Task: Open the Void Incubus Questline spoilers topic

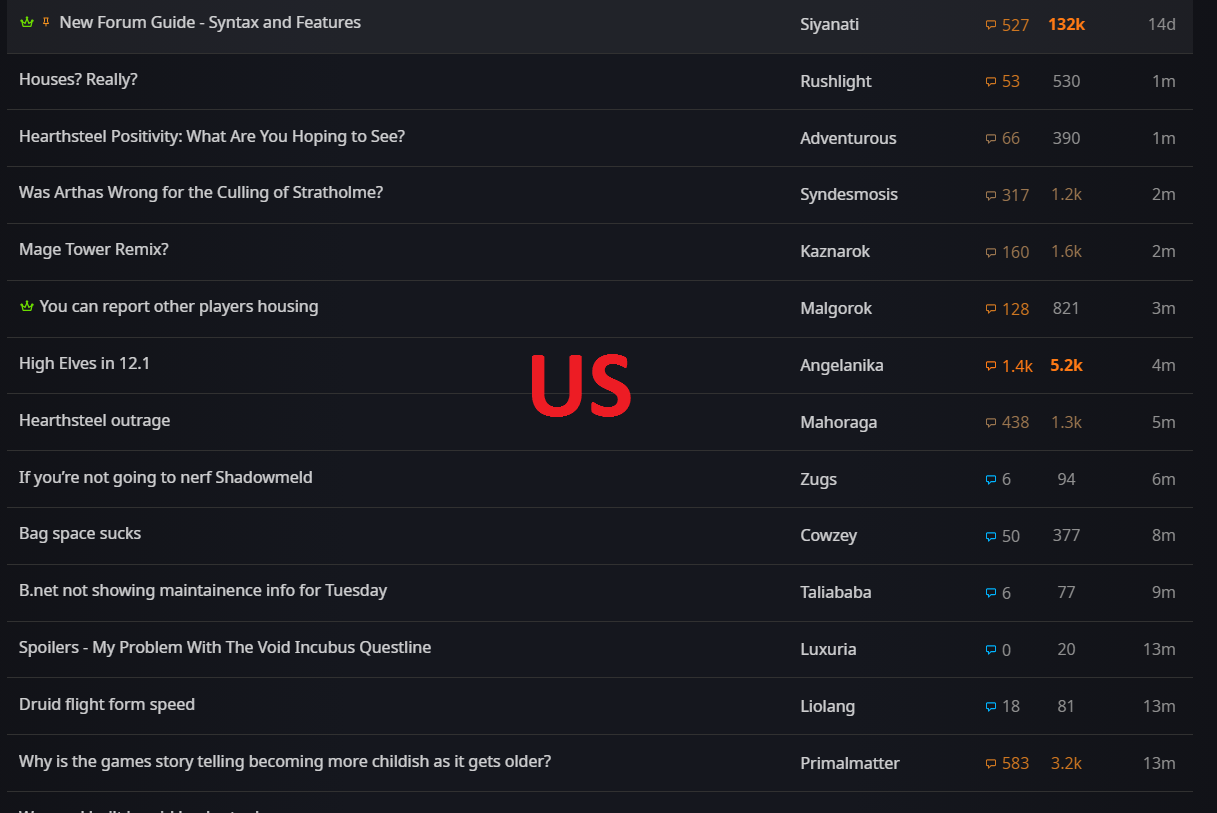Action: 225,647
